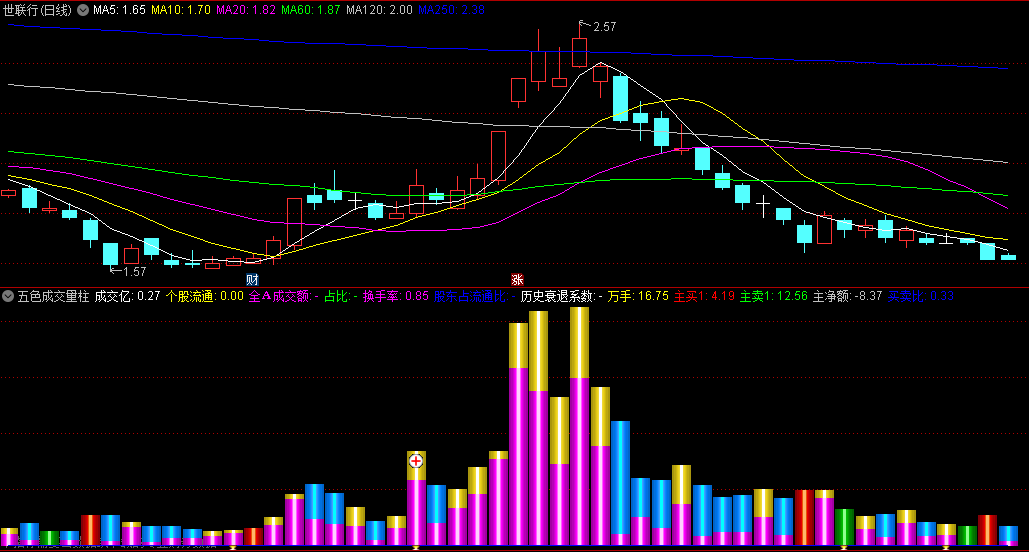Click the red plus marker on volume bar

[x=416, y=461]
